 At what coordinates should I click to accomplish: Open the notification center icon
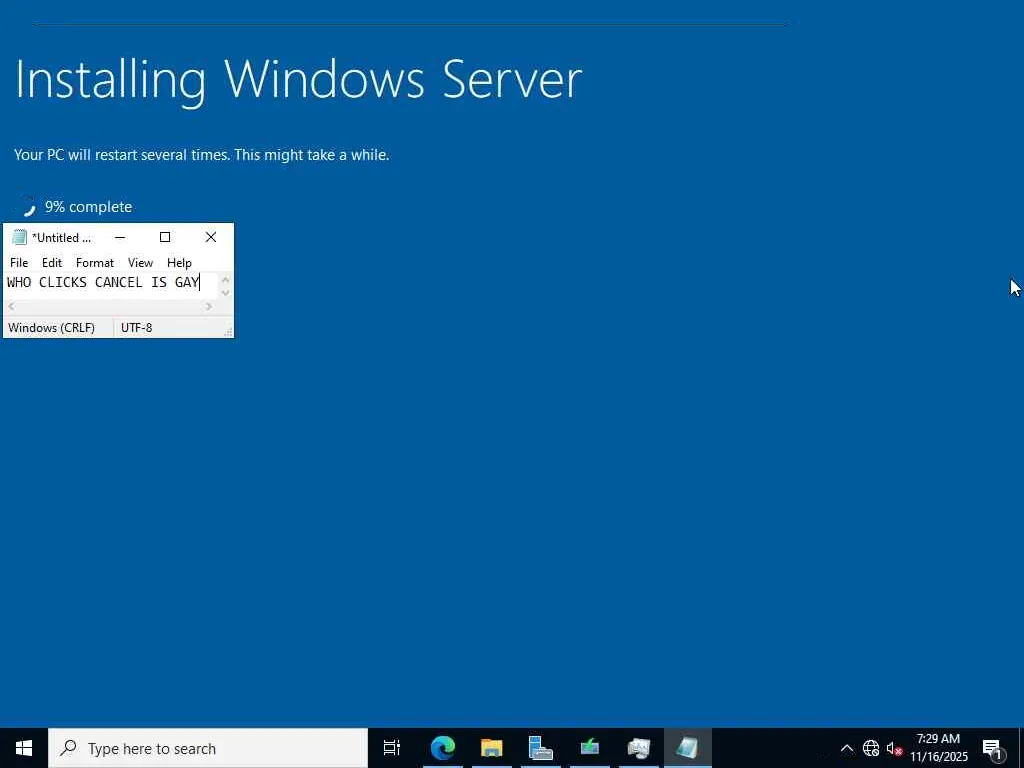pyautogui.click(x=992, y=748)
